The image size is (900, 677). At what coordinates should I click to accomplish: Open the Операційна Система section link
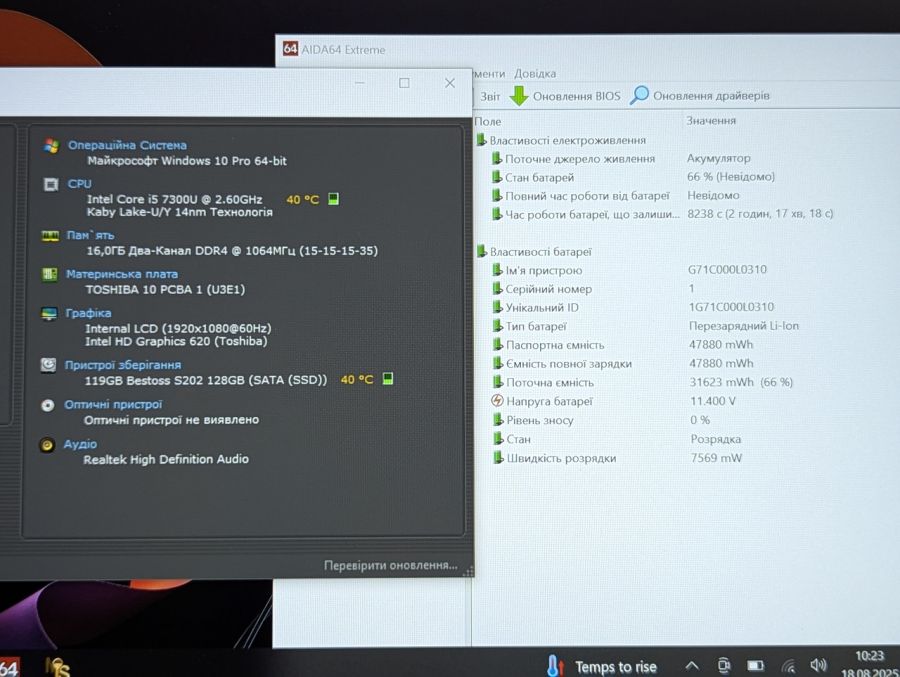tap(127, 145)
